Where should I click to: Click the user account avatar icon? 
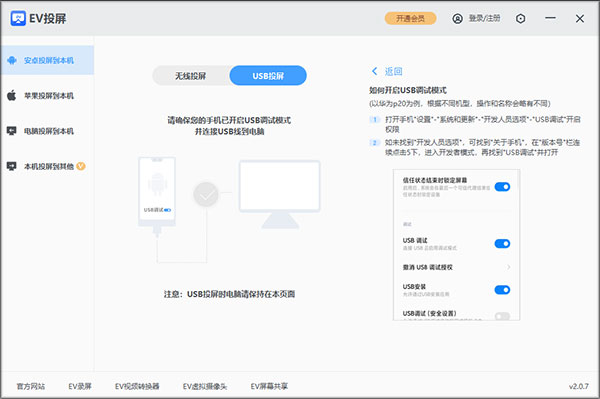(457, 18)
